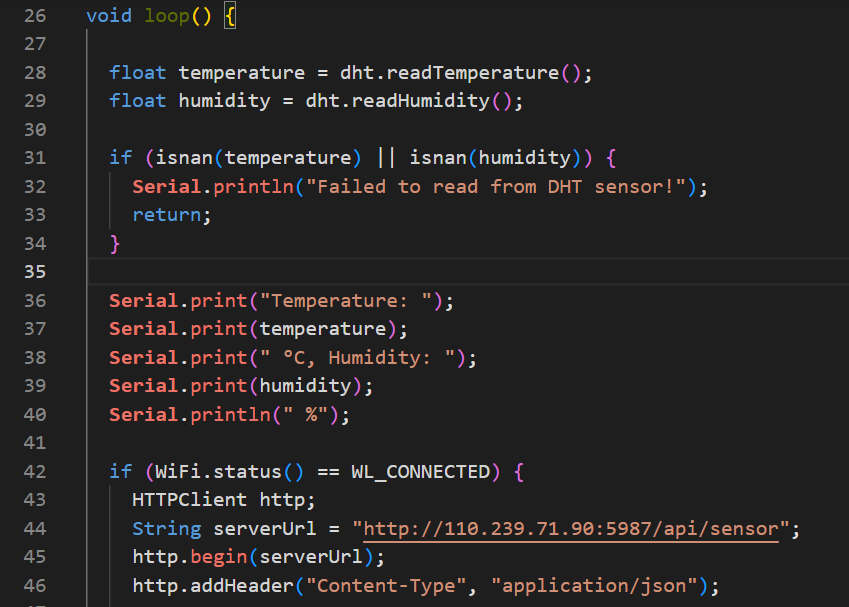This screenshot has width=849, height=607.
Task: Click the " %" string on line 40
Action: tap(305, 415)
